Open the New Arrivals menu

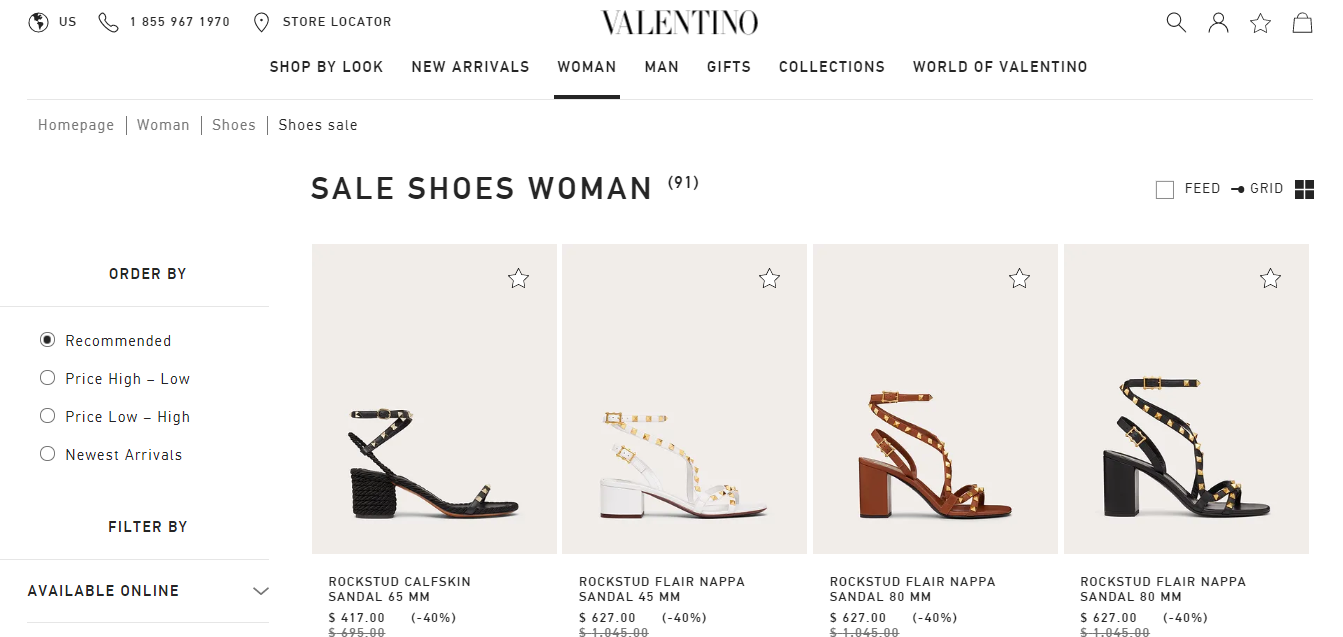point(470,67)
